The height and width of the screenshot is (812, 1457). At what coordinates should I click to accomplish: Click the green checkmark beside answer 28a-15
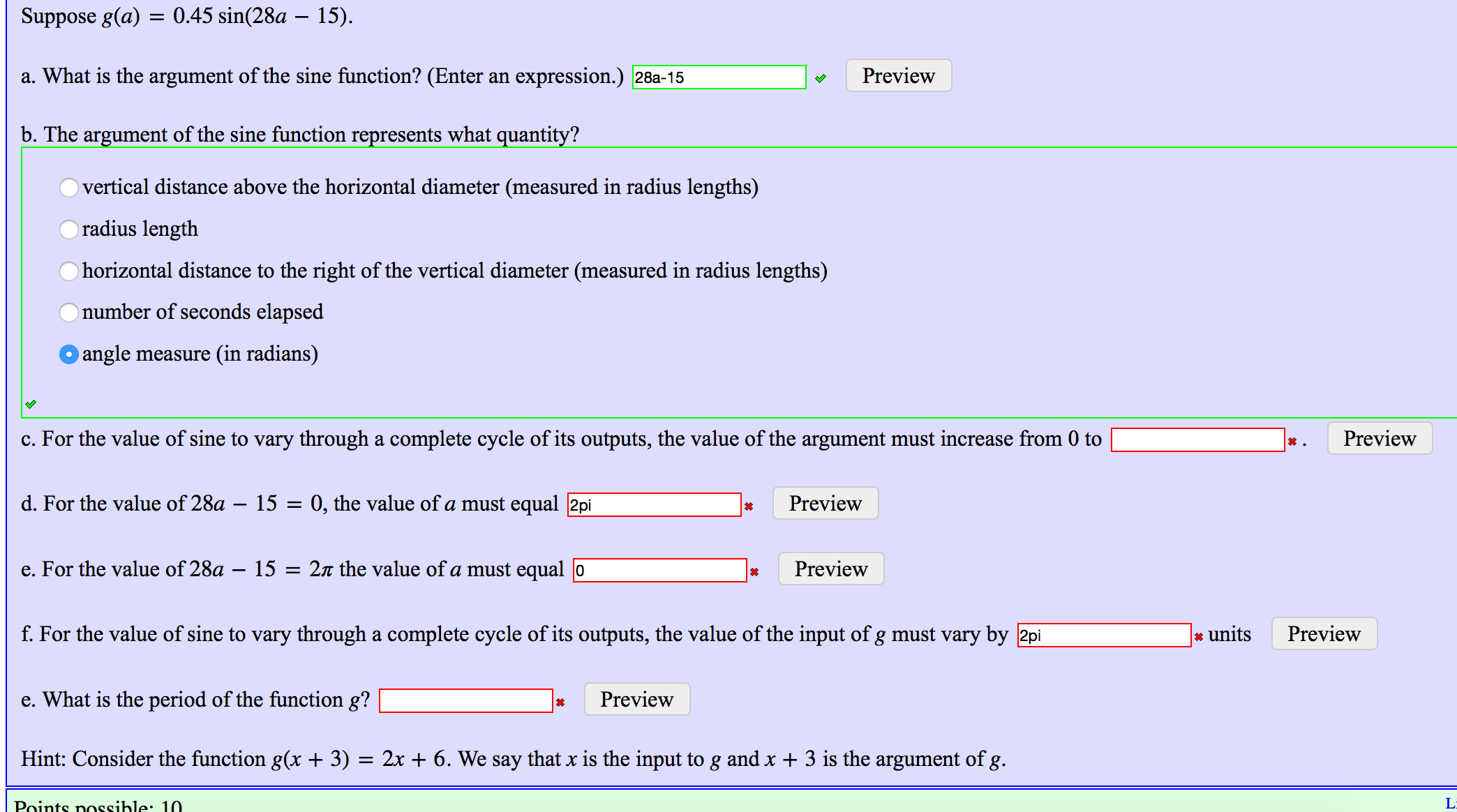(x=821, y=78)
